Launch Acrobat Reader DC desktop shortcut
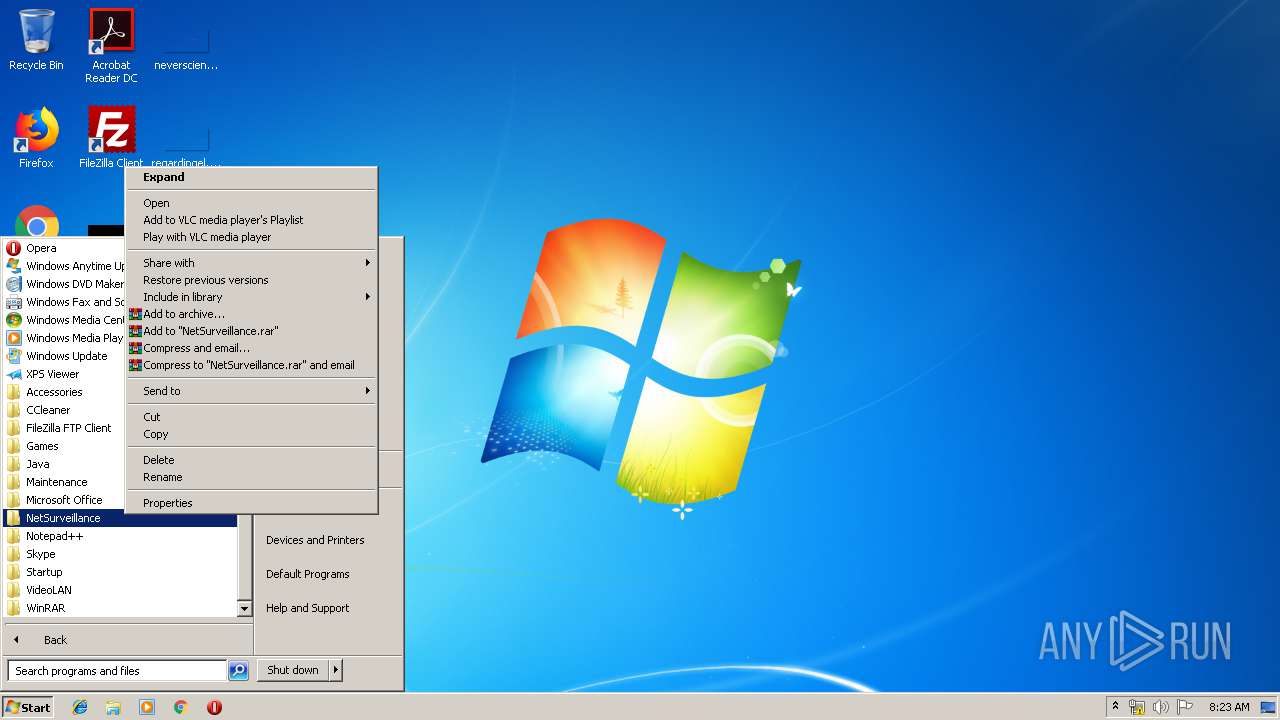The image size is (1280, 720). (x=111, y=45)
